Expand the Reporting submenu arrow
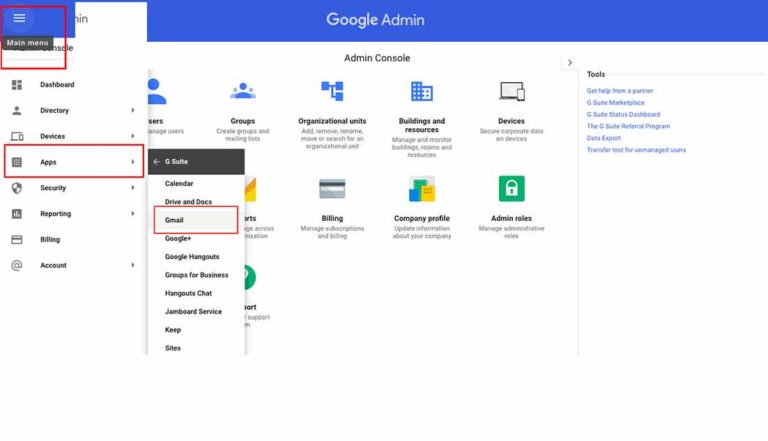 tap(133, 214)
